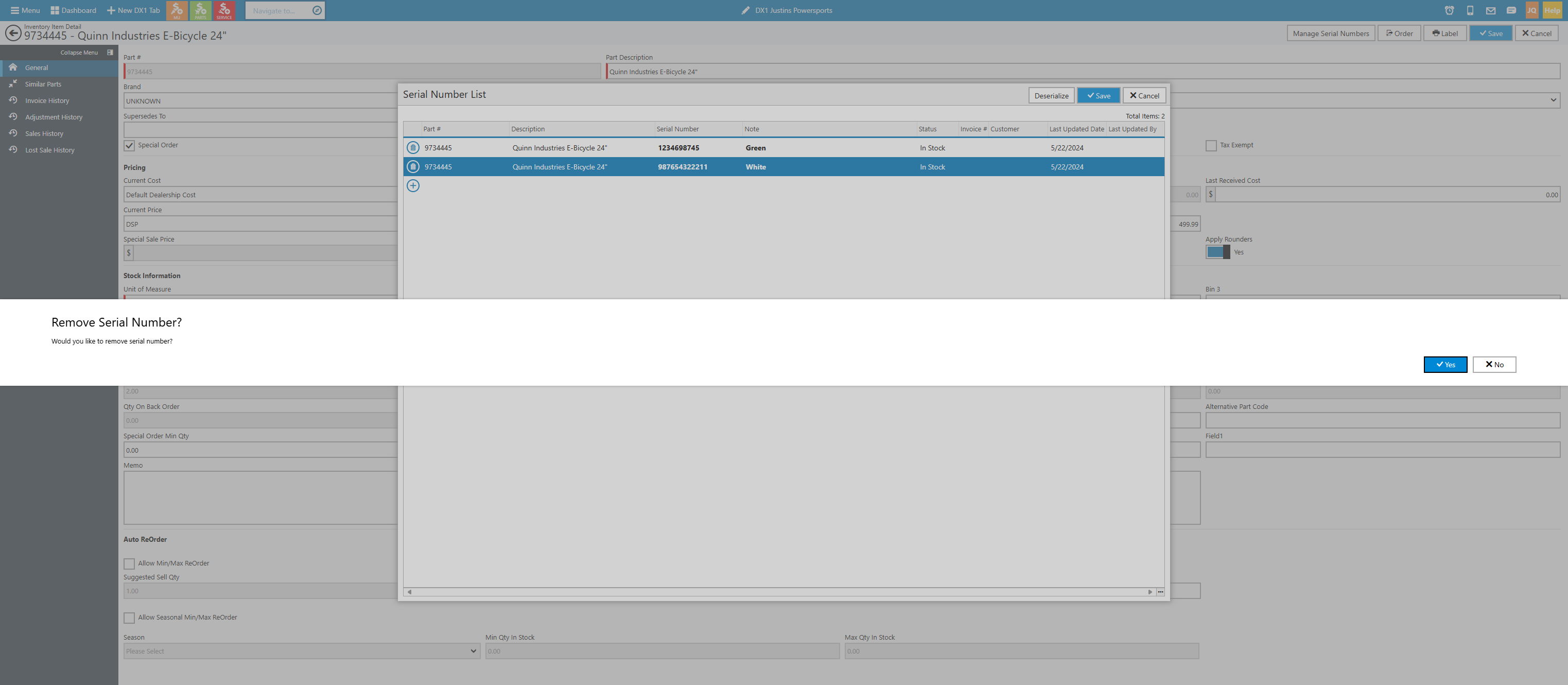The width and height of the screenshot is (1568, 685).
Task: Toggle the Special Order checkbox
Action: [x=129, y=146]
